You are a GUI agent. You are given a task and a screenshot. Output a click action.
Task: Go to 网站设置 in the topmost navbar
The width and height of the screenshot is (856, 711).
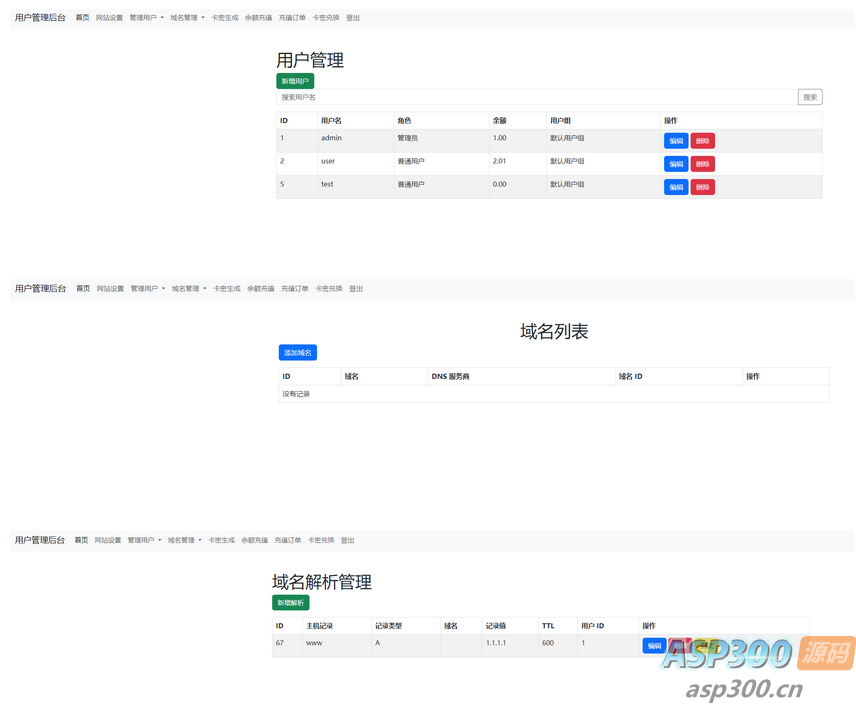coord(109,18)
